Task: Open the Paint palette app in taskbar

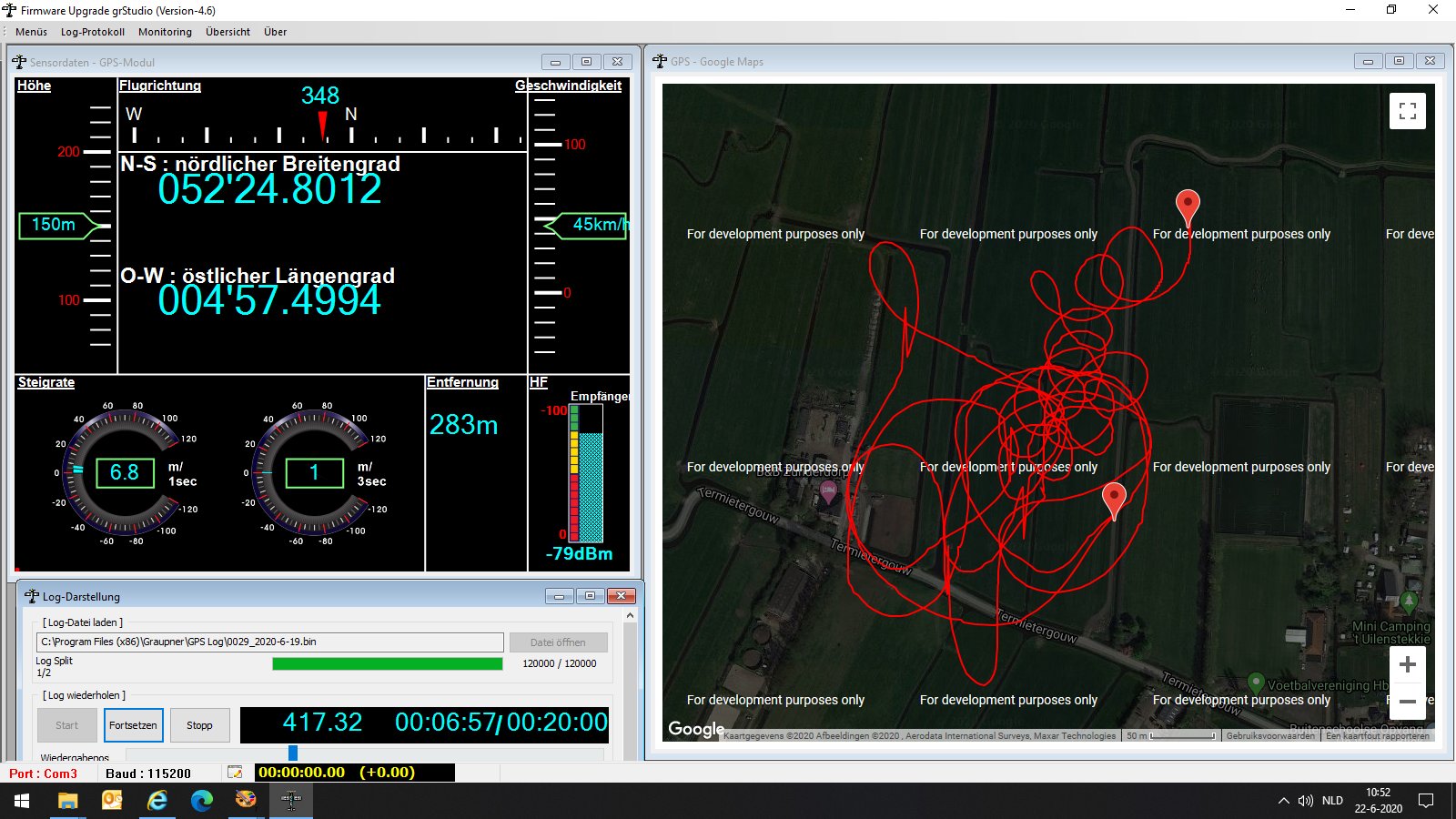Action: (246, 801)
